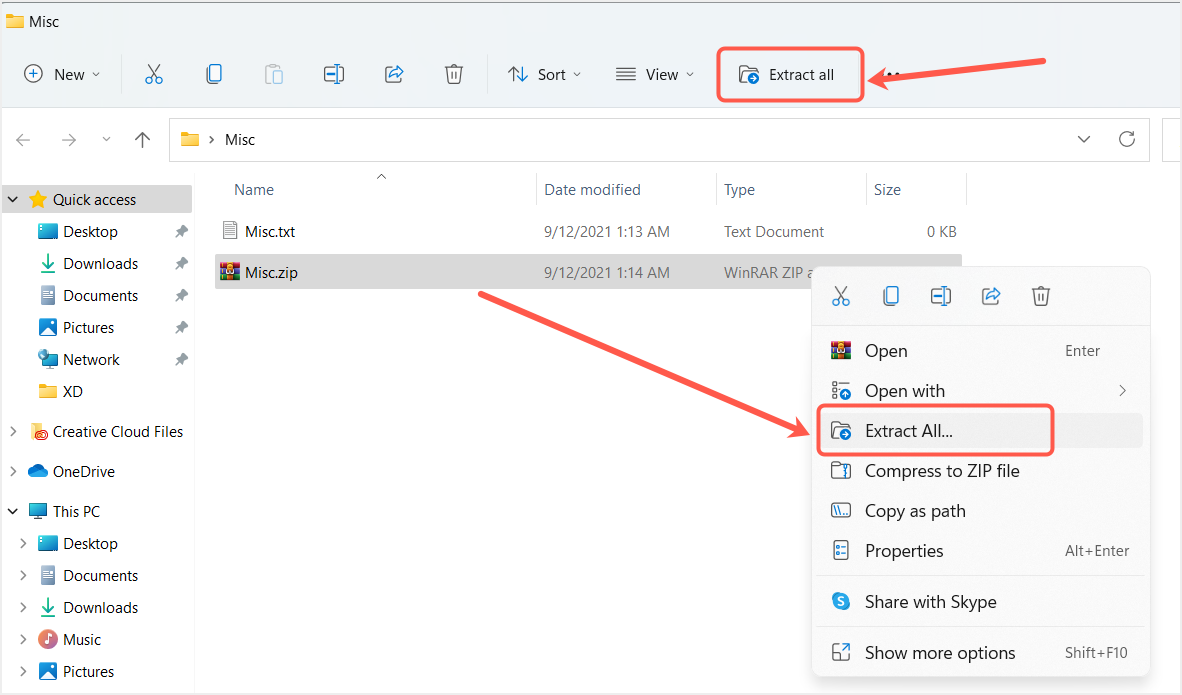
Task: Click the Delete trash icon in the toolbar
Action: 454,74
